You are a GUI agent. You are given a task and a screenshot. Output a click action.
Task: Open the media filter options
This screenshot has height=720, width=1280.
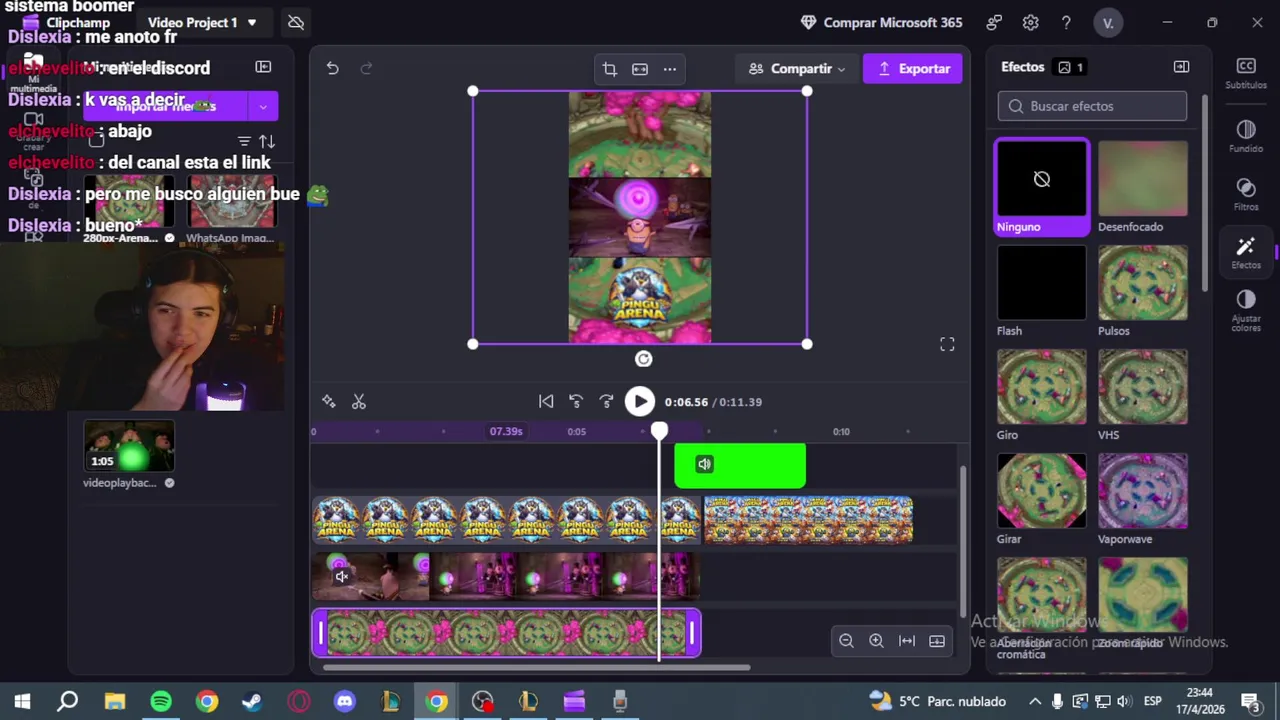244,141
